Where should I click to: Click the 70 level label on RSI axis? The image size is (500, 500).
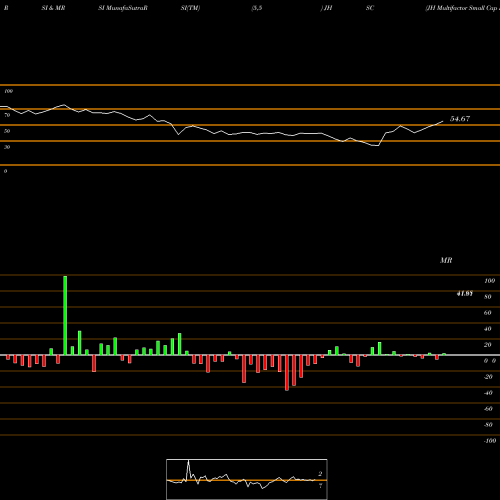coord(7,115)
